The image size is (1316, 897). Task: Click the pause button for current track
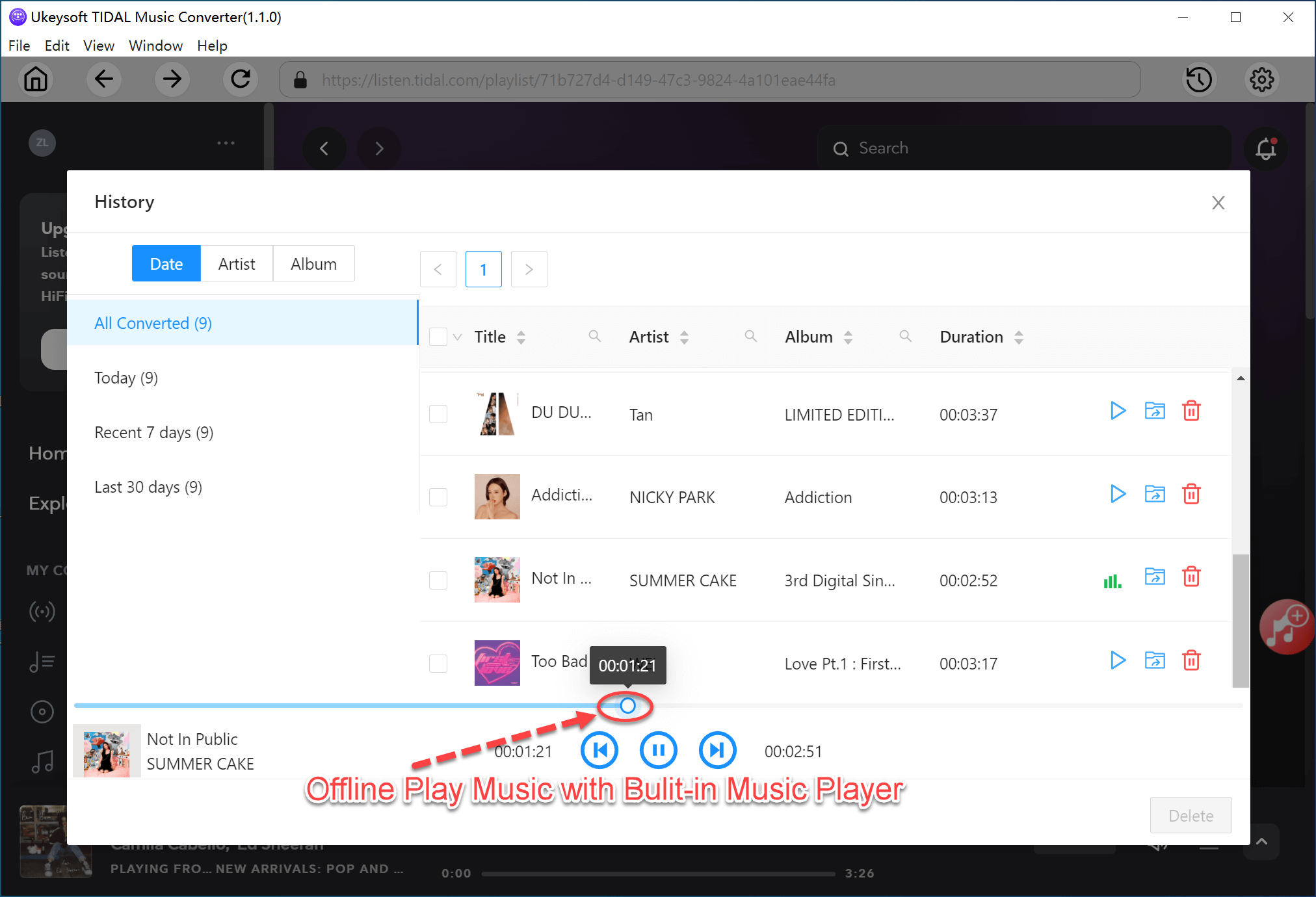point(658,751)
